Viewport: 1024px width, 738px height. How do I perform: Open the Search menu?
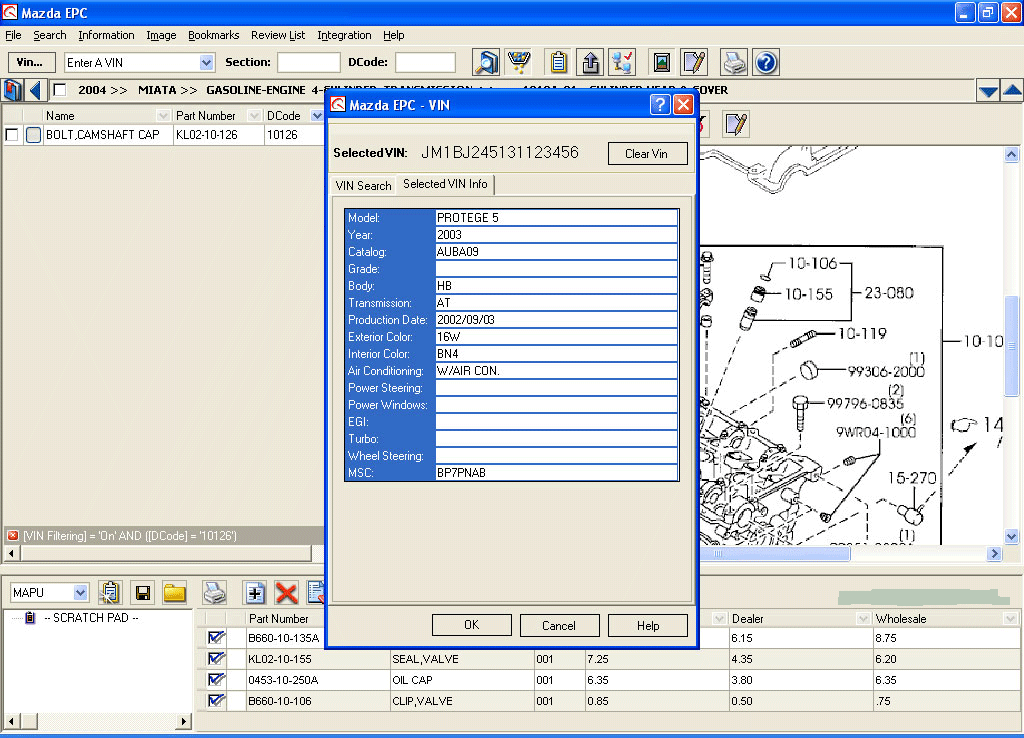[x=50, y=35]
